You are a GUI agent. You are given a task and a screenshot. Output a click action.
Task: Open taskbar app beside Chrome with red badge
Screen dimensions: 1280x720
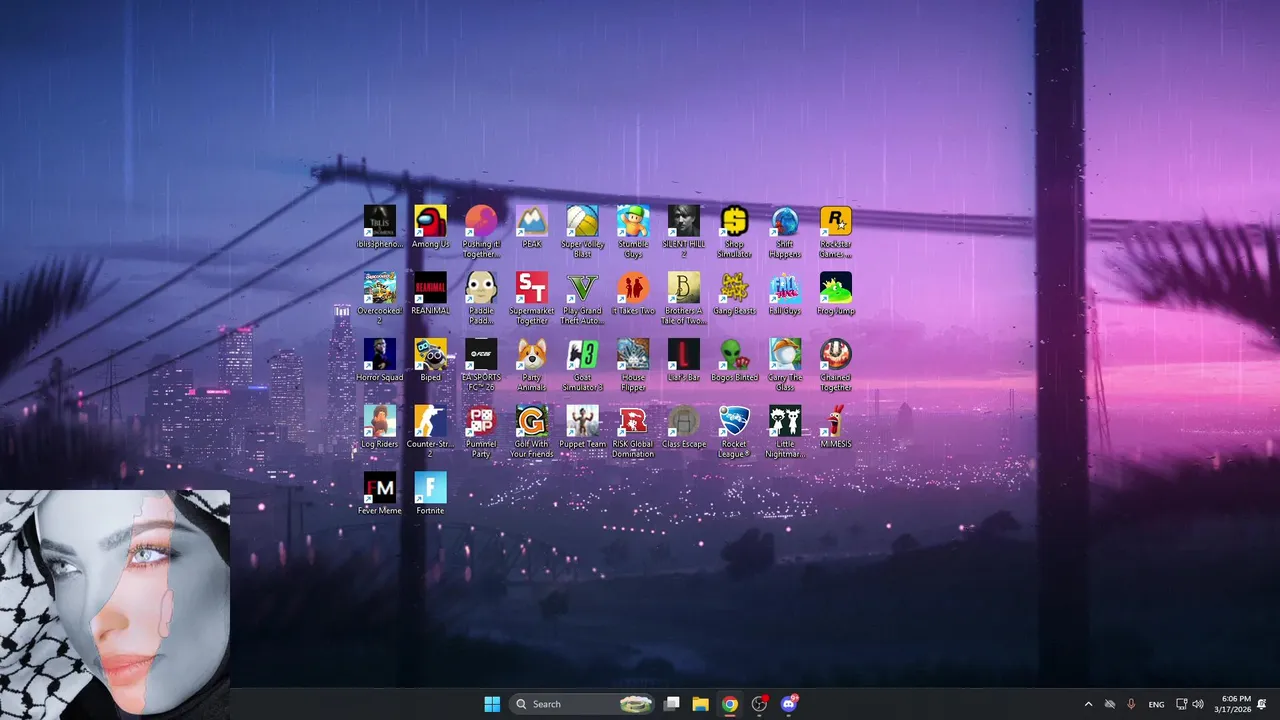(x=760, y=704)
